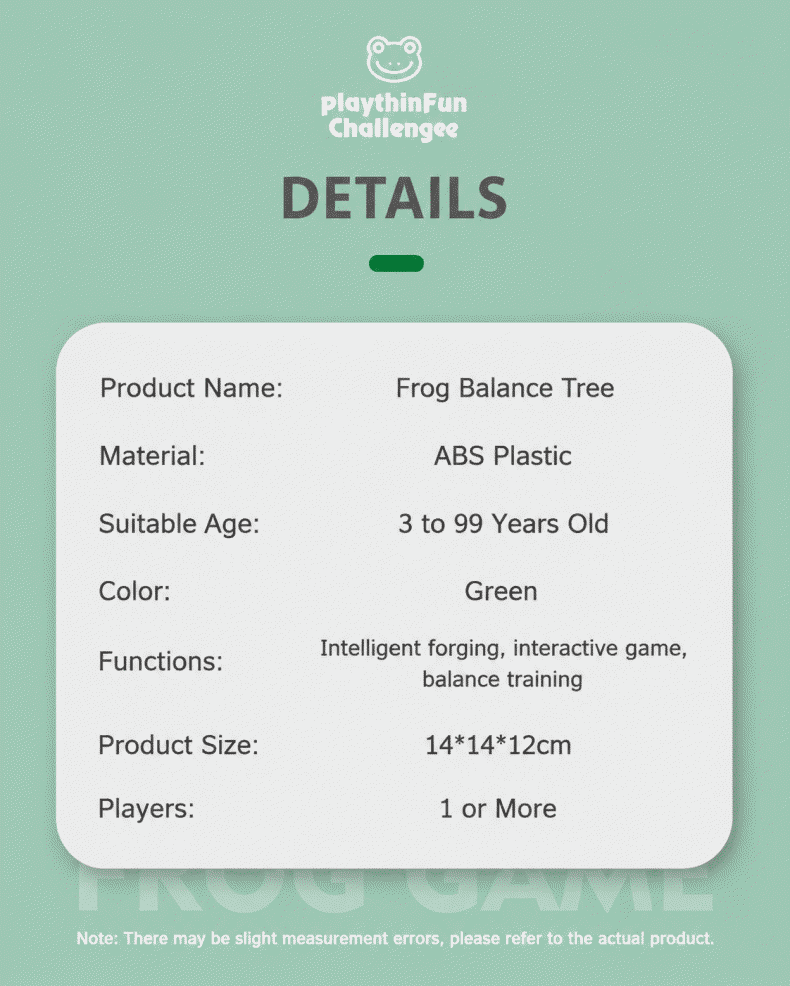Click the measurement errors note text

coord(395,939)
